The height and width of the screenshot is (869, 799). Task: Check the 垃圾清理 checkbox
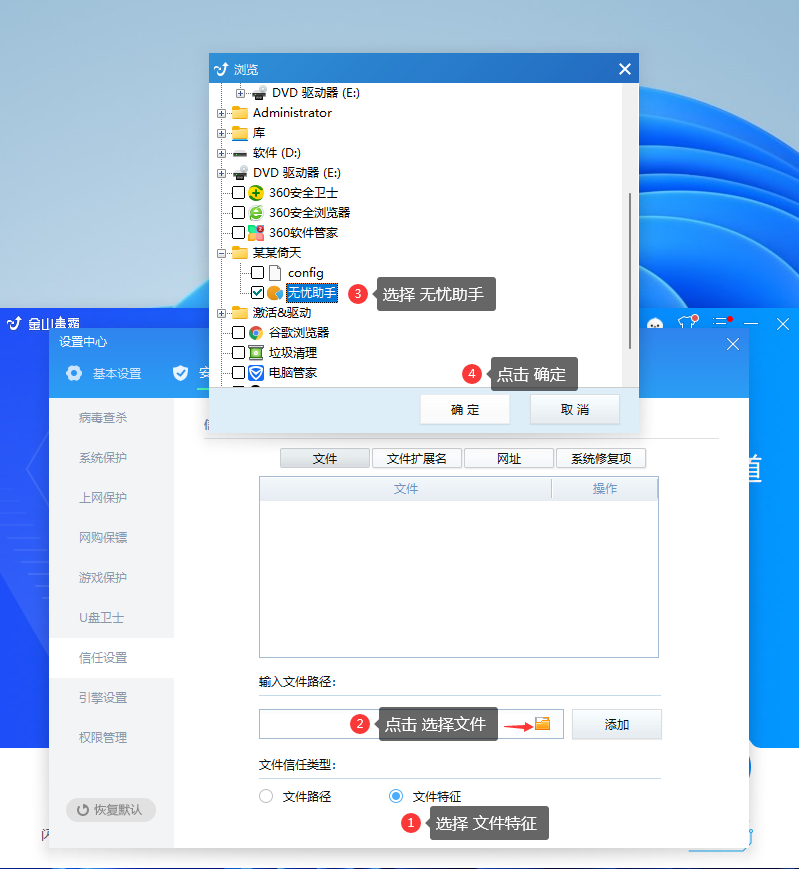coord(238,352)
